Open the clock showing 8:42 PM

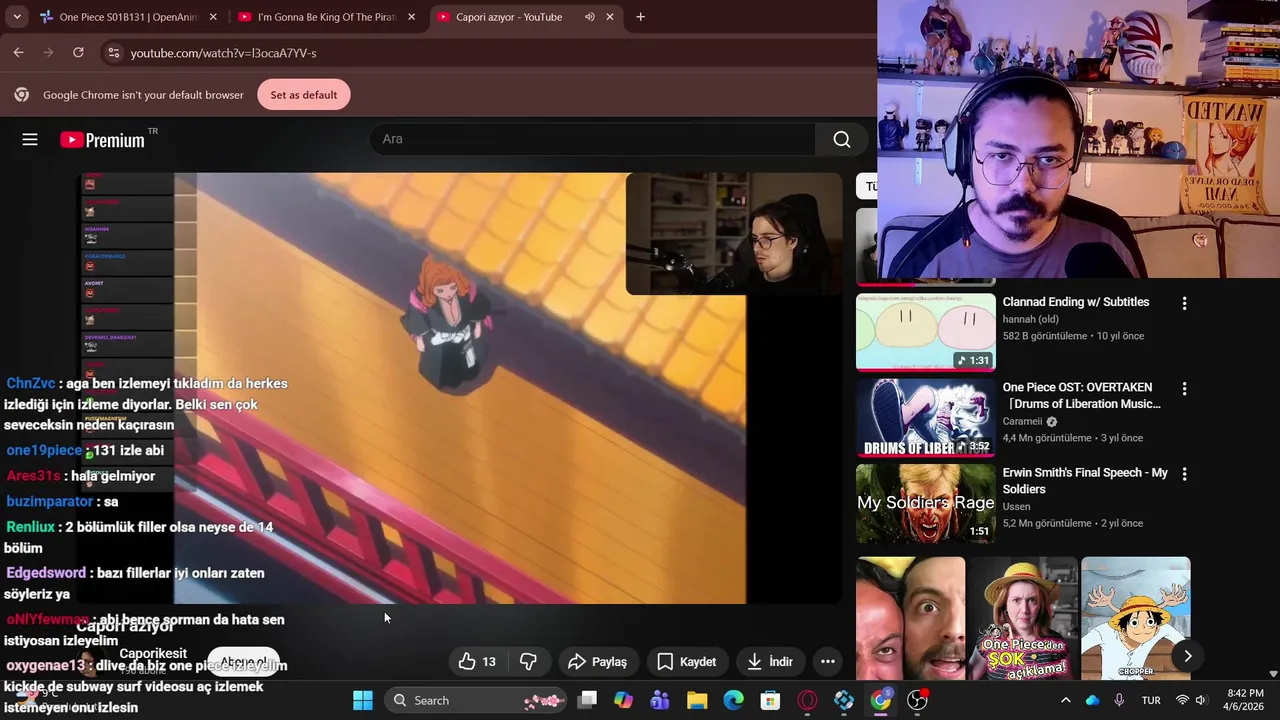(1244, 700)
